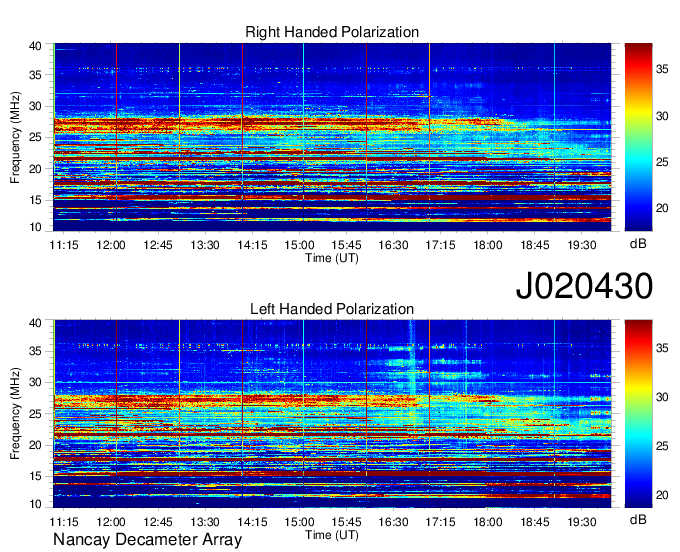The image size is (680, 552).
Task: Click the 10 MHz frequency tick of Left Handed plot
Action: pyautogui.click(x=35, y=504)
